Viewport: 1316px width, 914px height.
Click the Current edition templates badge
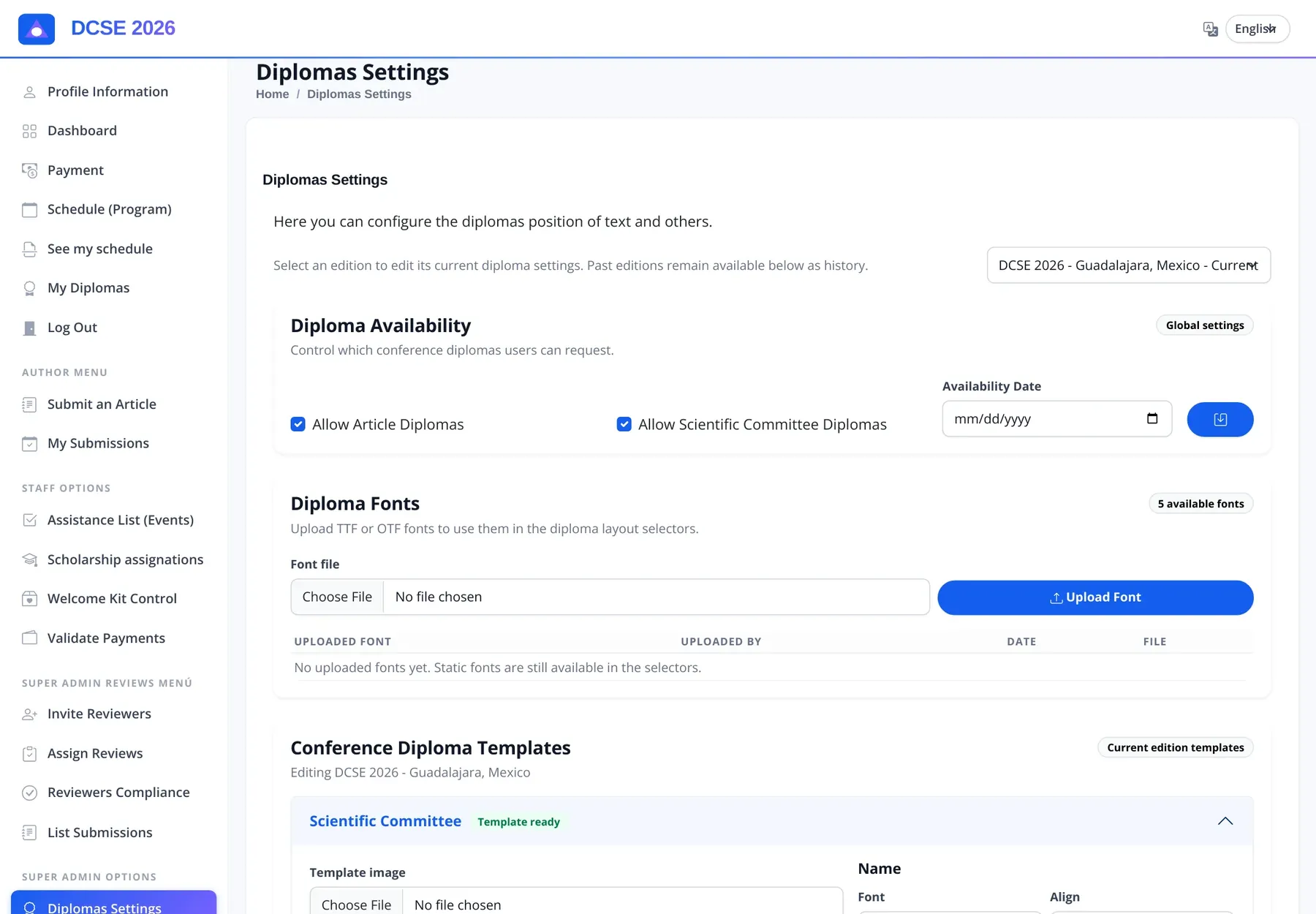pyautogui.click(x=1176, y=747)
